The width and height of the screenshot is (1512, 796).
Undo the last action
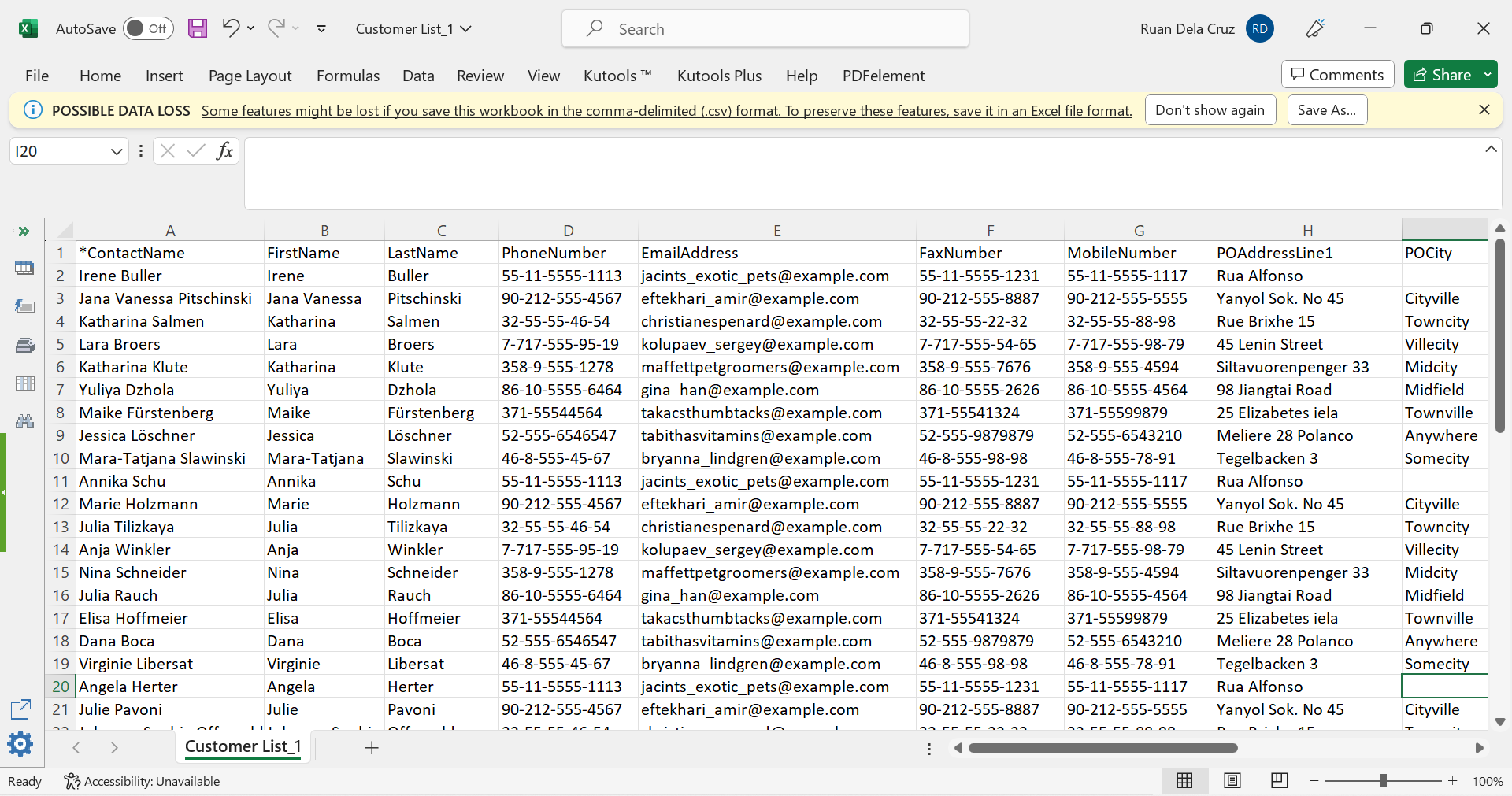(231, 28)
